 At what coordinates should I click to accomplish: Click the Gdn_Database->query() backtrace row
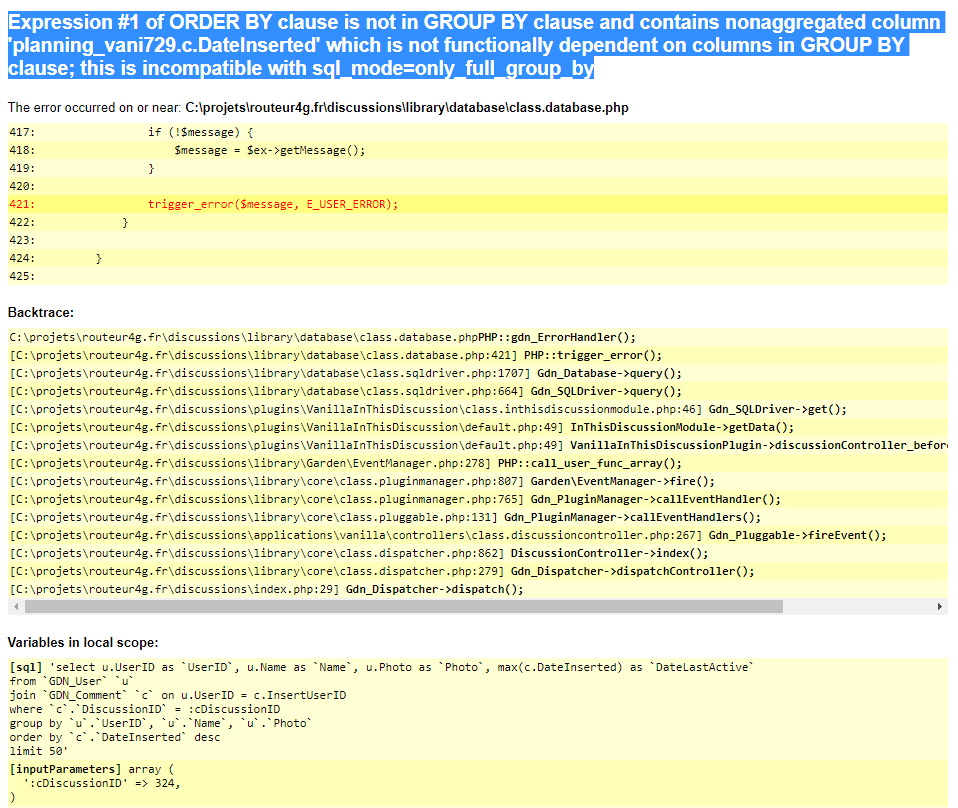pos(478,373)
